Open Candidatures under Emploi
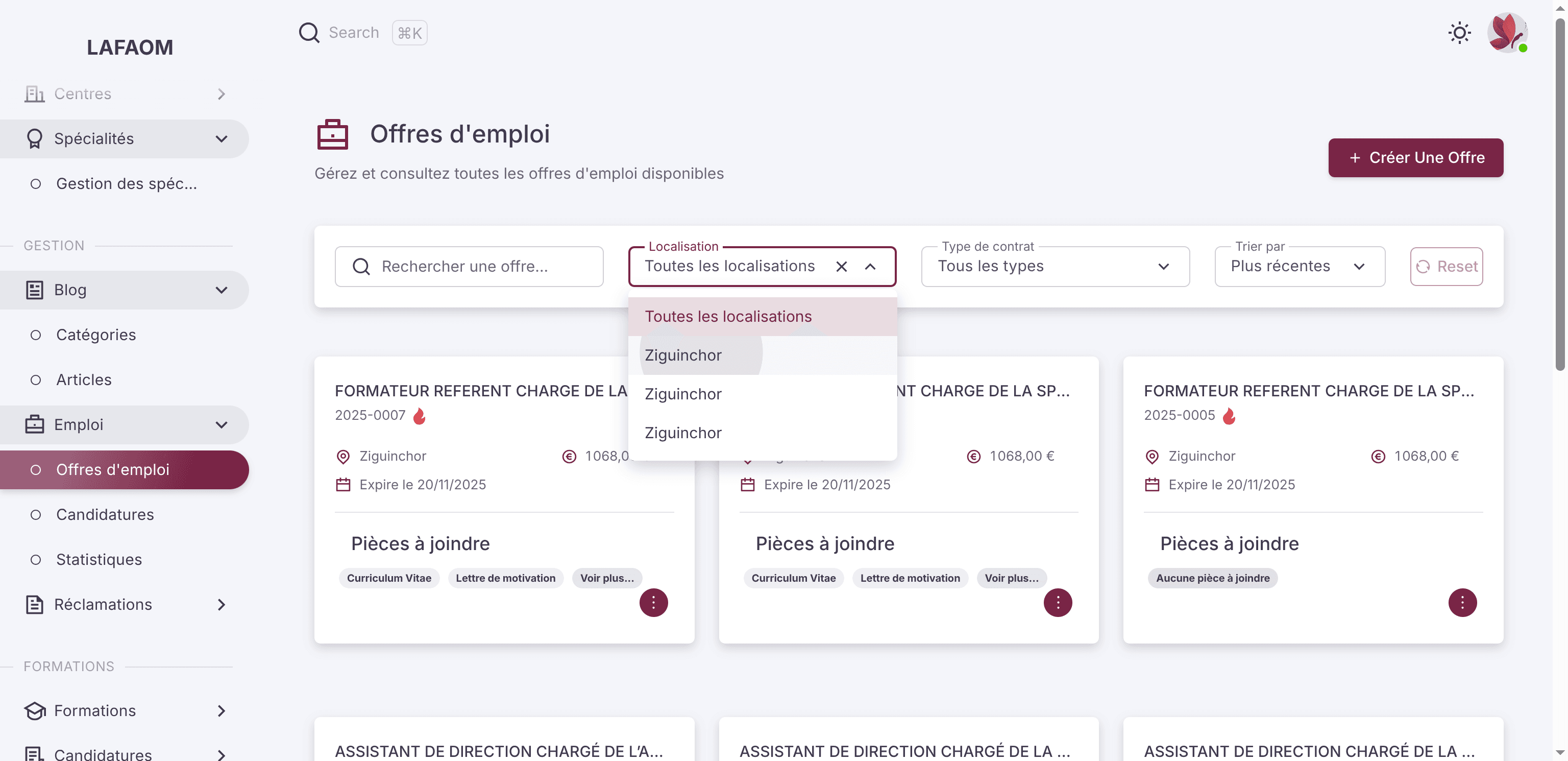1568x761 pixels. (124, 515)
